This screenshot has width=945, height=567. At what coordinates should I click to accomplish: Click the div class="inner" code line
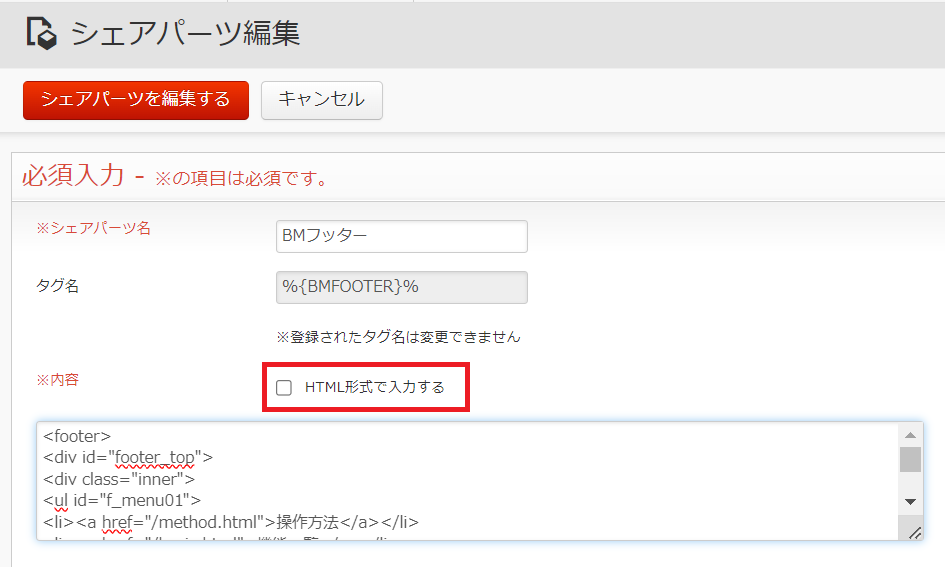pyautogui.click(x=119, y=479)
